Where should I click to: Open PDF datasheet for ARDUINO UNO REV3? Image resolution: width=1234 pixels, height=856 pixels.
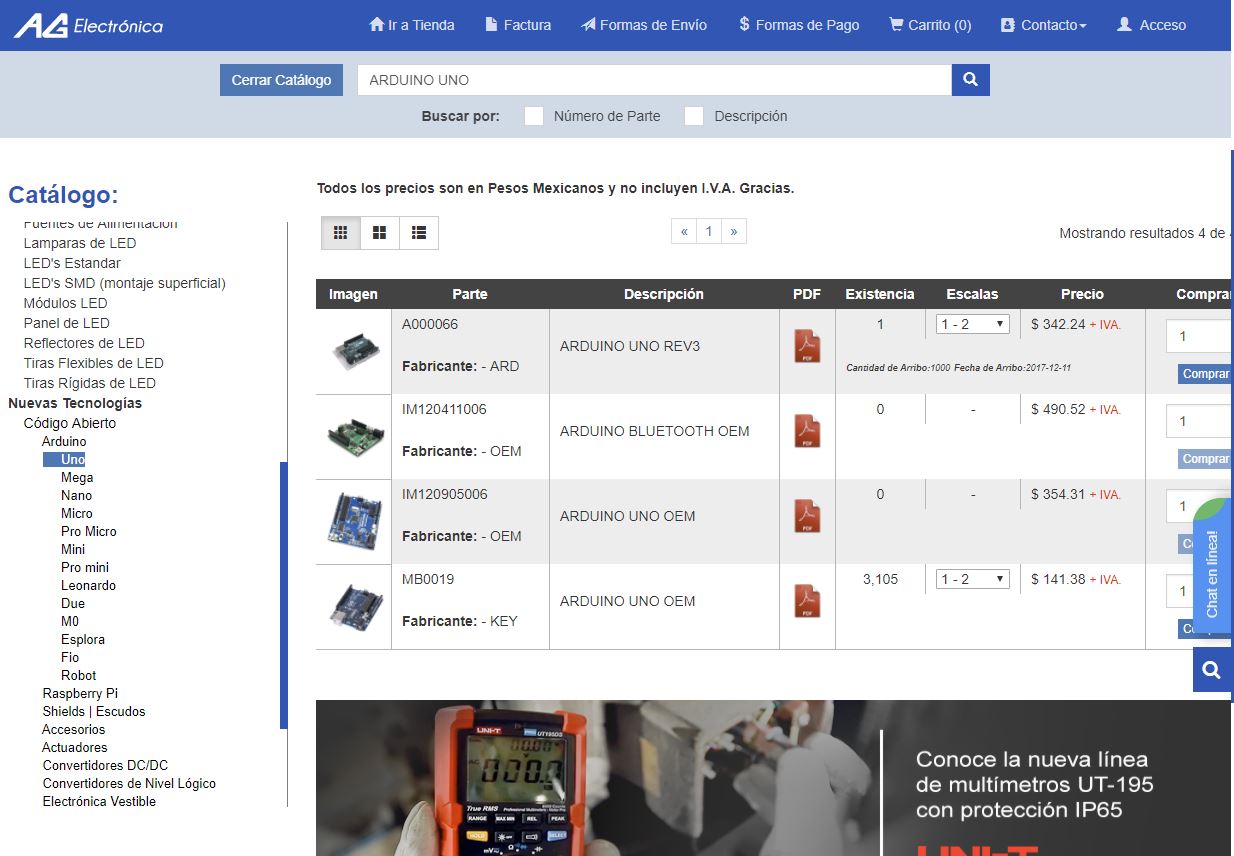807,346
